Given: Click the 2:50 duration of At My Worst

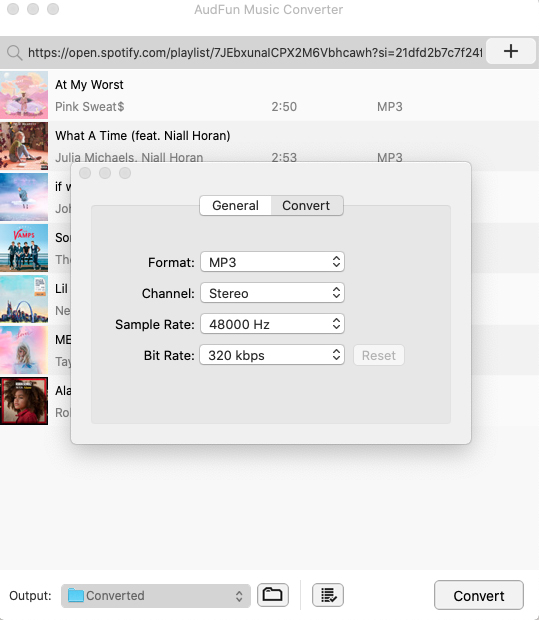Looking at the screenshot, I should coord(284,107).
